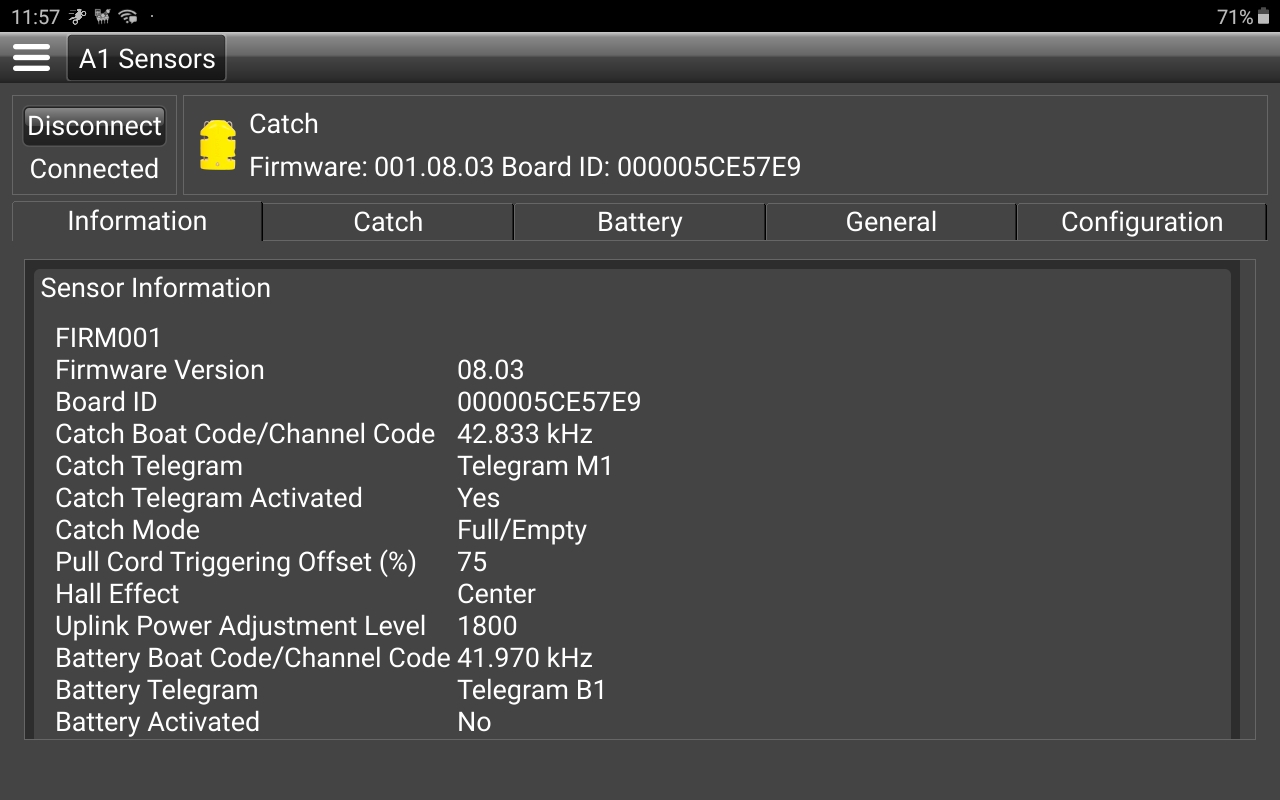Go to the Configuration tab
Viewport: 1280px width, 800px height.
tap(1141, 222)
